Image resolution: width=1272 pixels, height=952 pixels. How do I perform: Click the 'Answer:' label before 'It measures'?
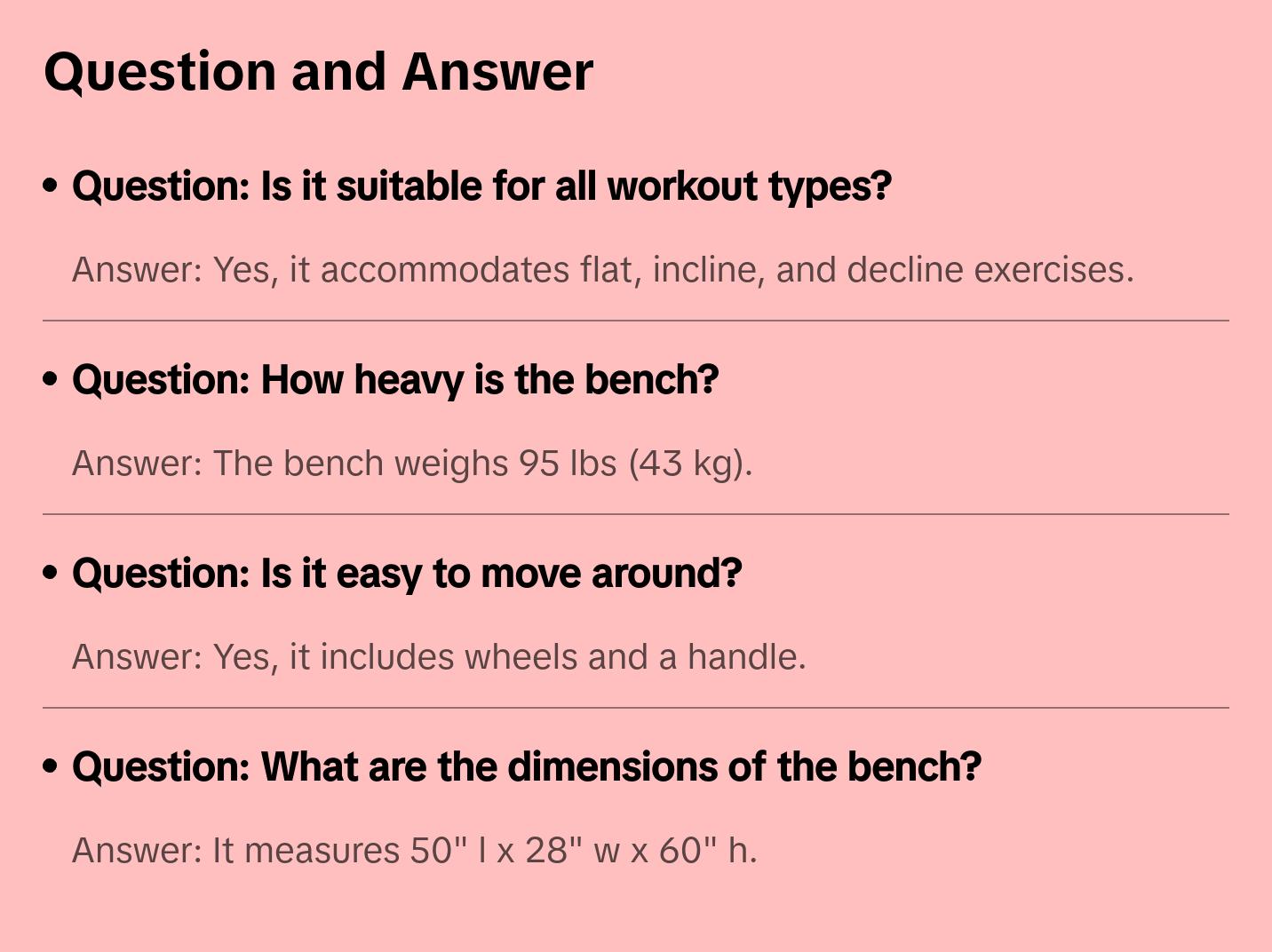(x=138, y=851)
